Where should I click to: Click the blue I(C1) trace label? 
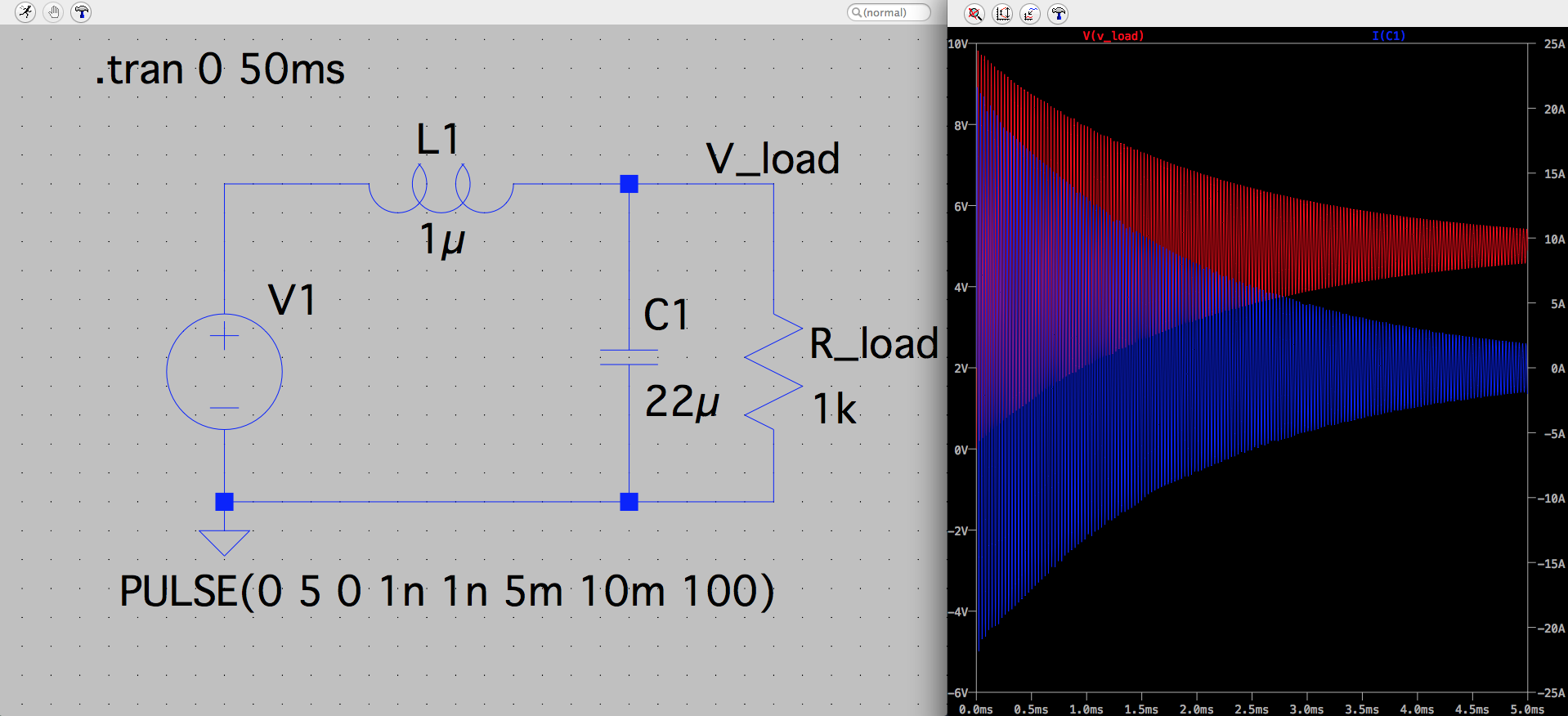point(1388,36)
